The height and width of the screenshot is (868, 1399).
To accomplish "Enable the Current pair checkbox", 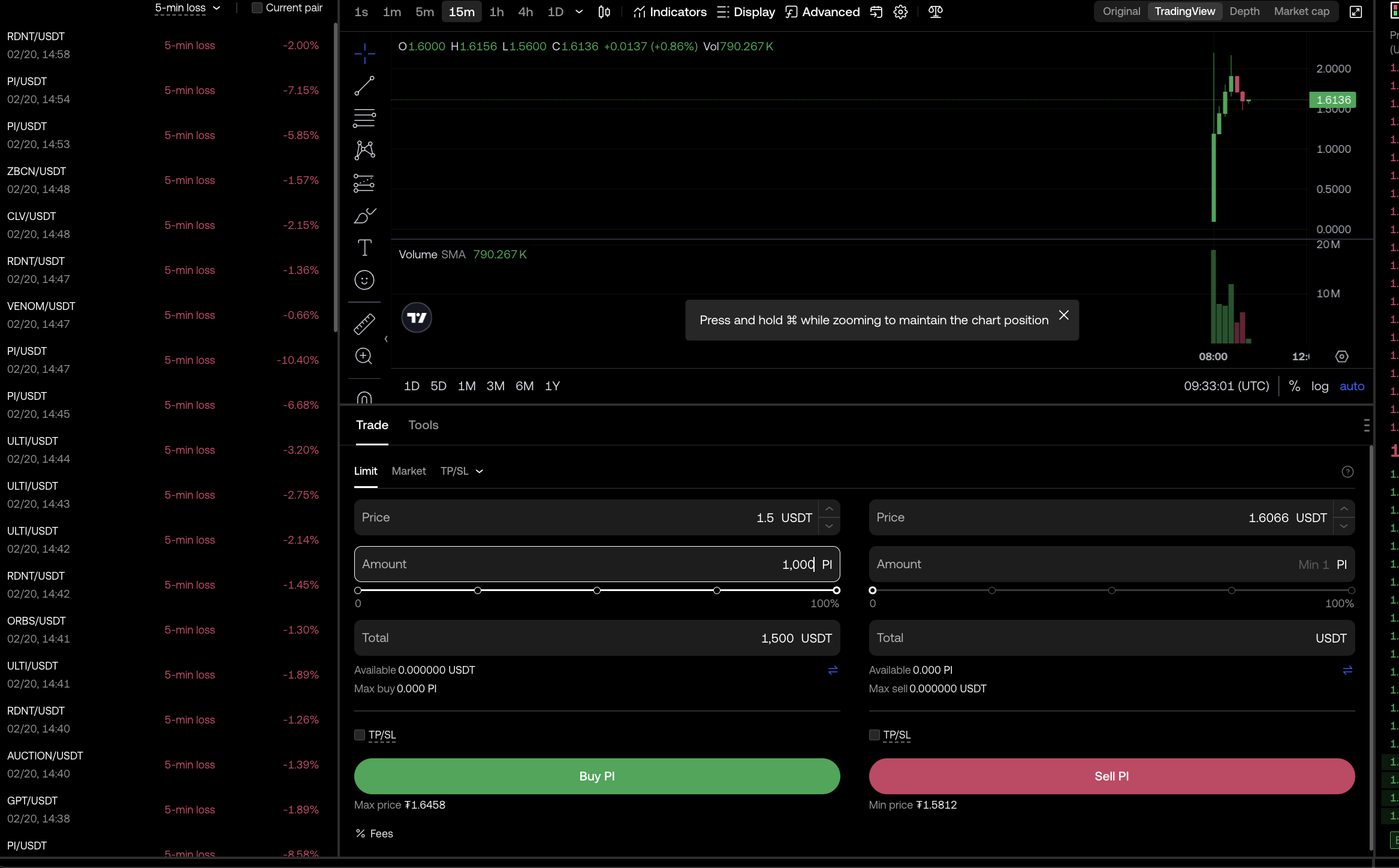I will point(257,8).
